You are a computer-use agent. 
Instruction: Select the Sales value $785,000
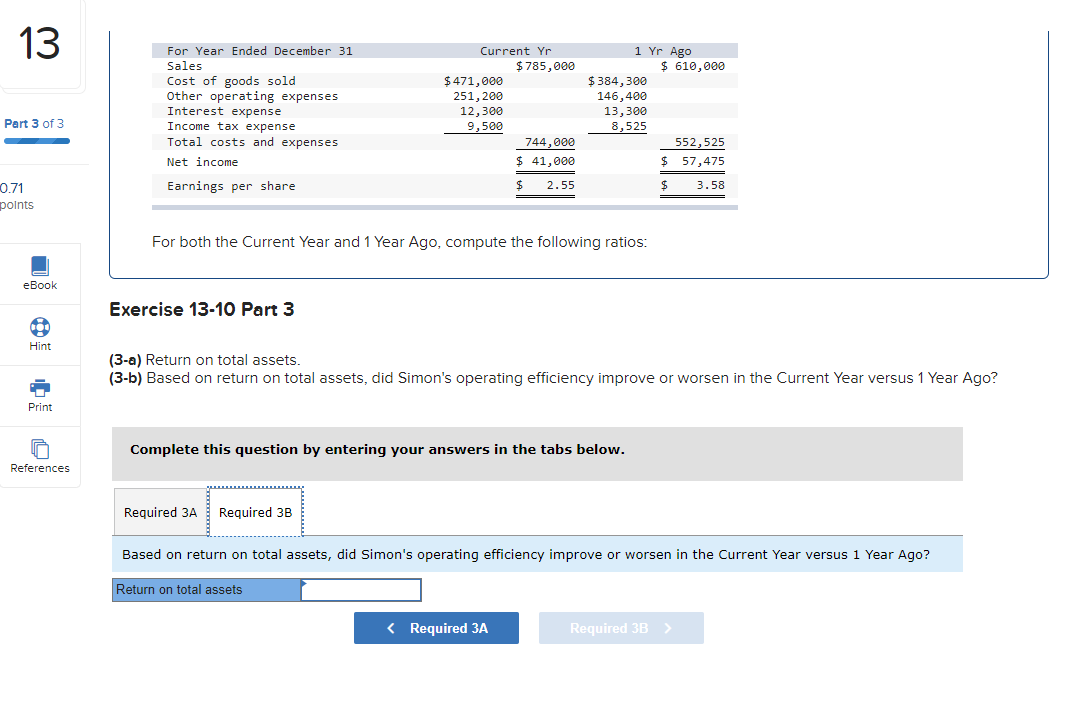[545, 66]
